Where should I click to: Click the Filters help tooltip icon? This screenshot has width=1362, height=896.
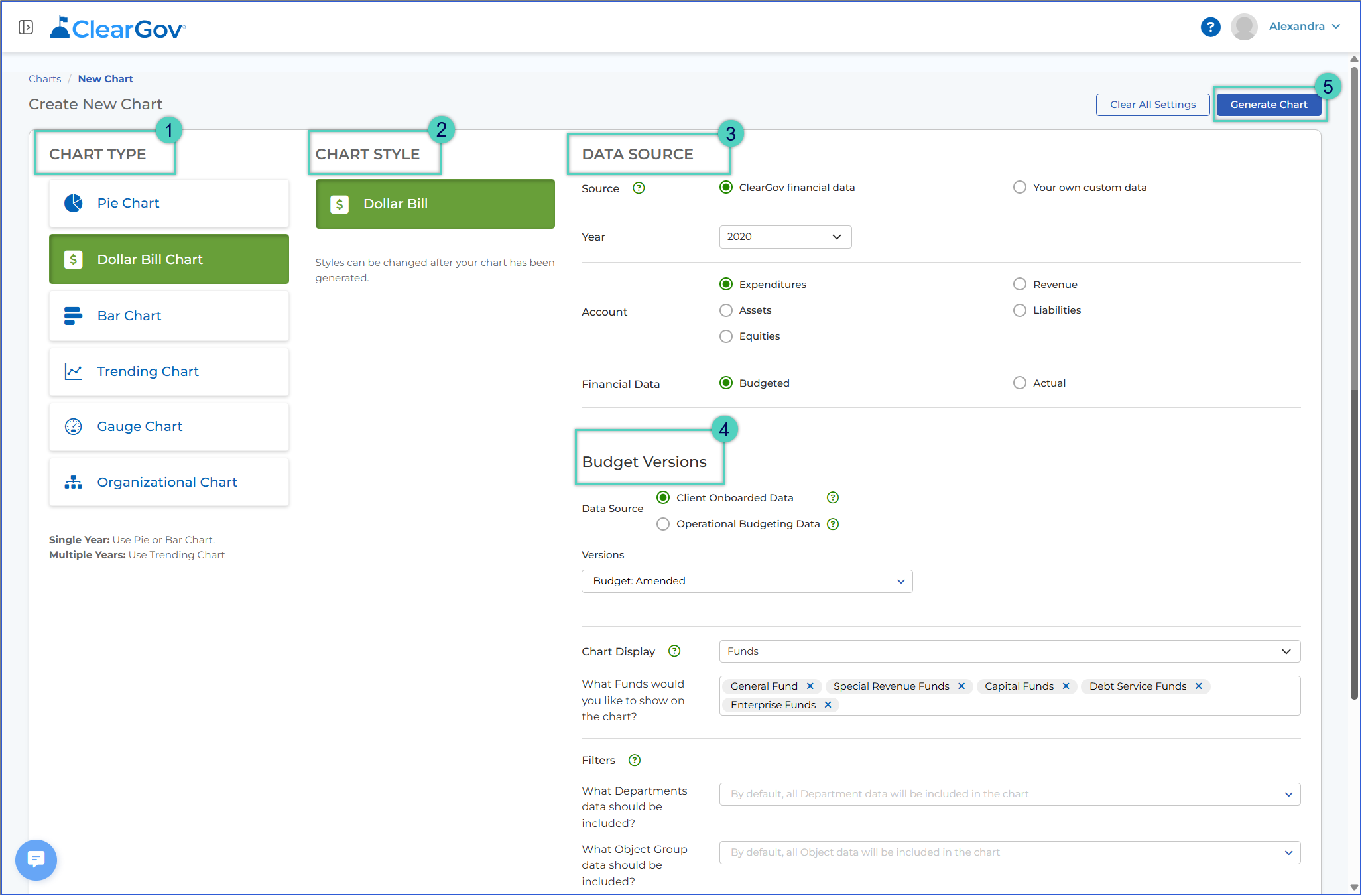(635, 760)
